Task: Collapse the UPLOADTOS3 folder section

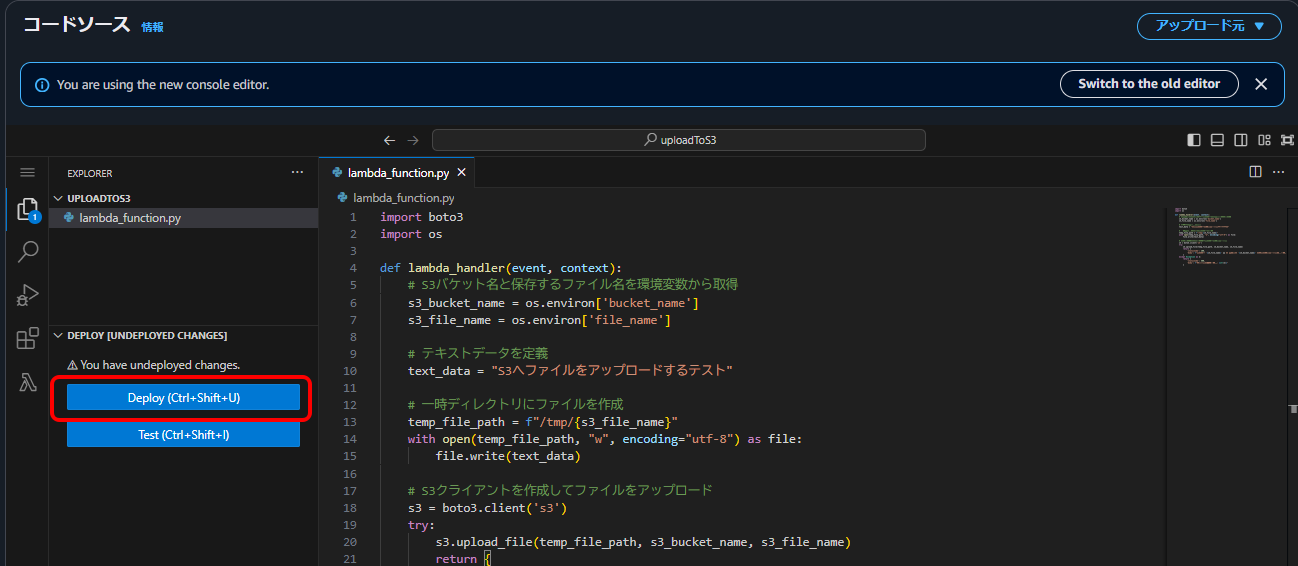Action: click(184, 198)
